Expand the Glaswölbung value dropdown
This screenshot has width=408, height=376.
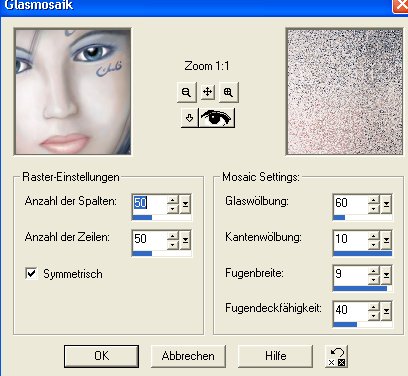386,204
